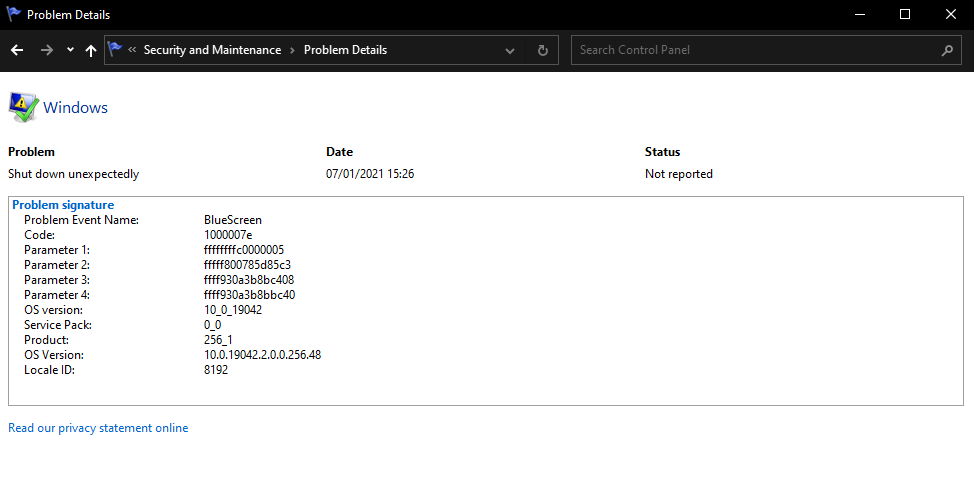Close the Problem Details window
Image resolution: width=974 pixels, height=493 pixels.
951,14
